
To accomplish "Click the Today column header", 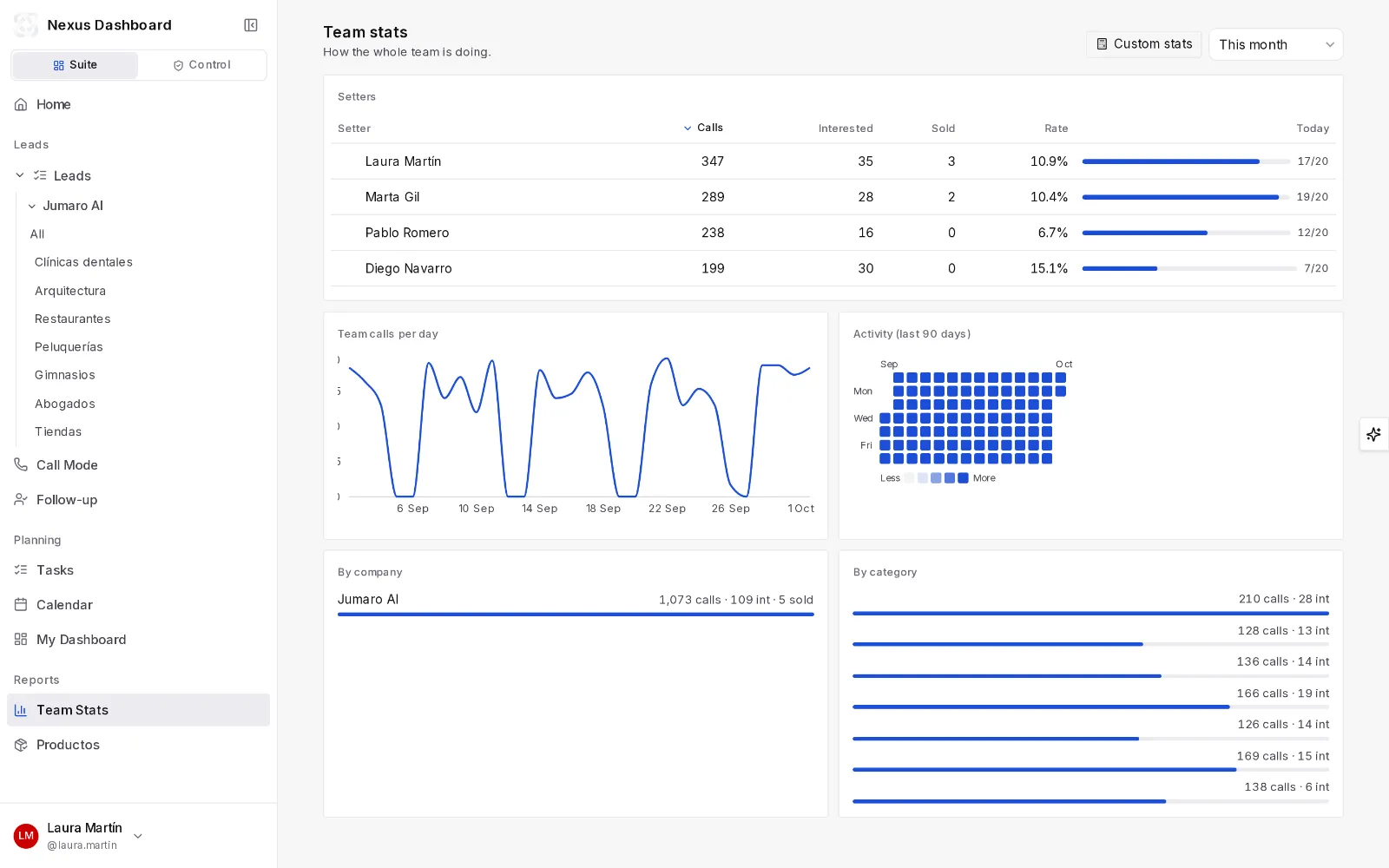I will coord(1313,128).
